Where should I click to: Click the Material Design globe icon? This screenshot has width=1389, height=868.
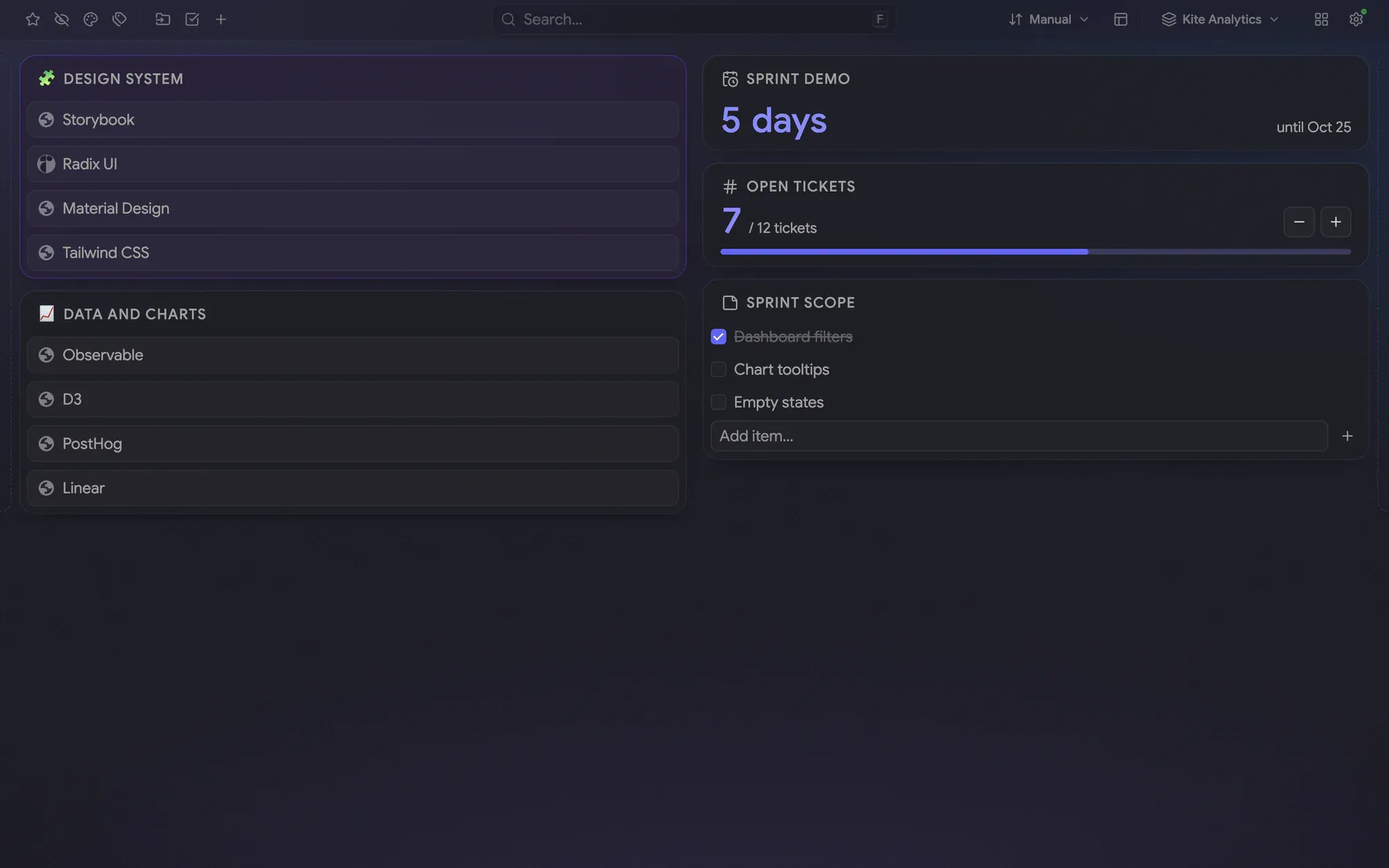pos(47,208)
